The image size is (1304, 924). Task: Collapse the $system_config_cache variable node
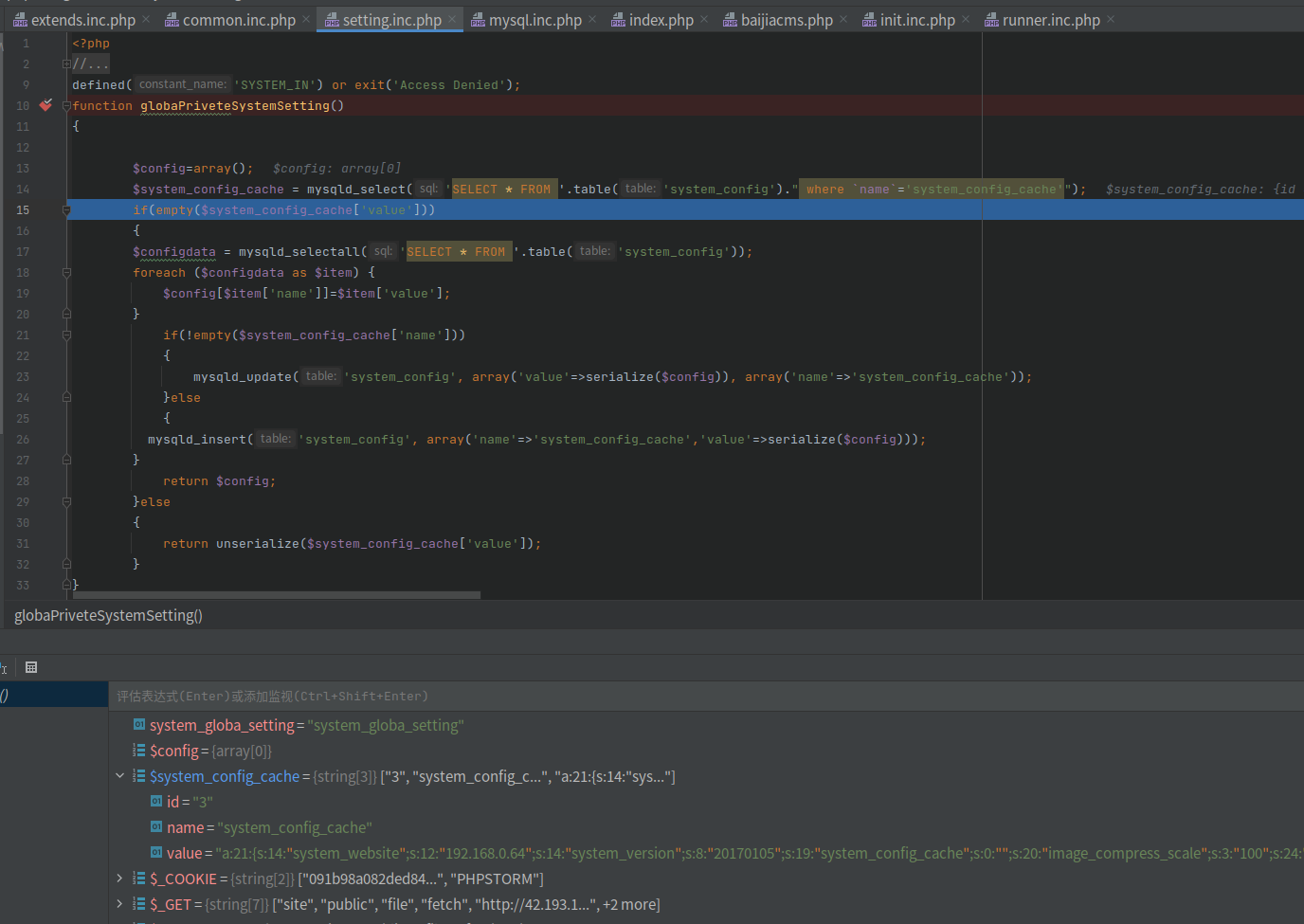coord(119,775)
